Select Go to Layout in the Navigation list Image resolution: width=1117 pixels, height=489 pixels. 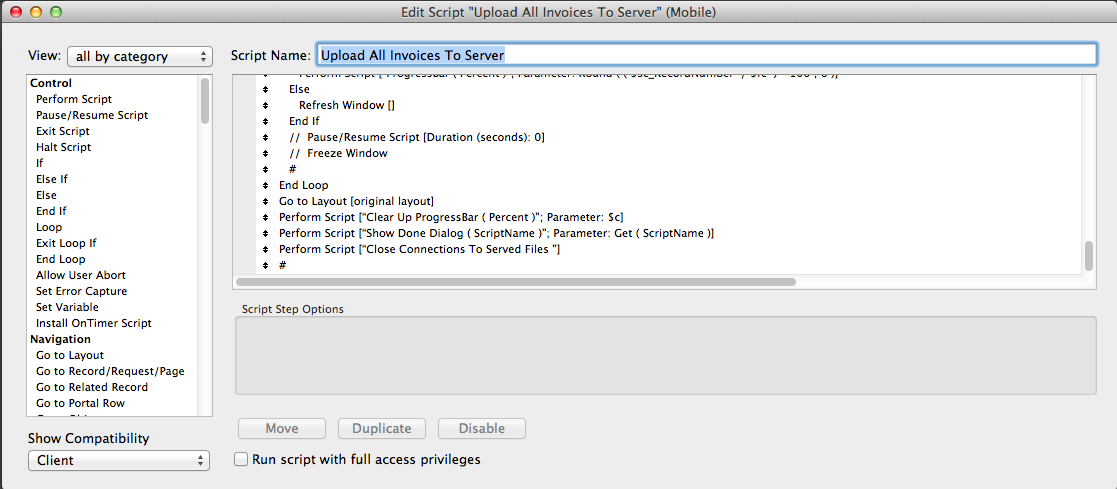(x=70, y=355)
